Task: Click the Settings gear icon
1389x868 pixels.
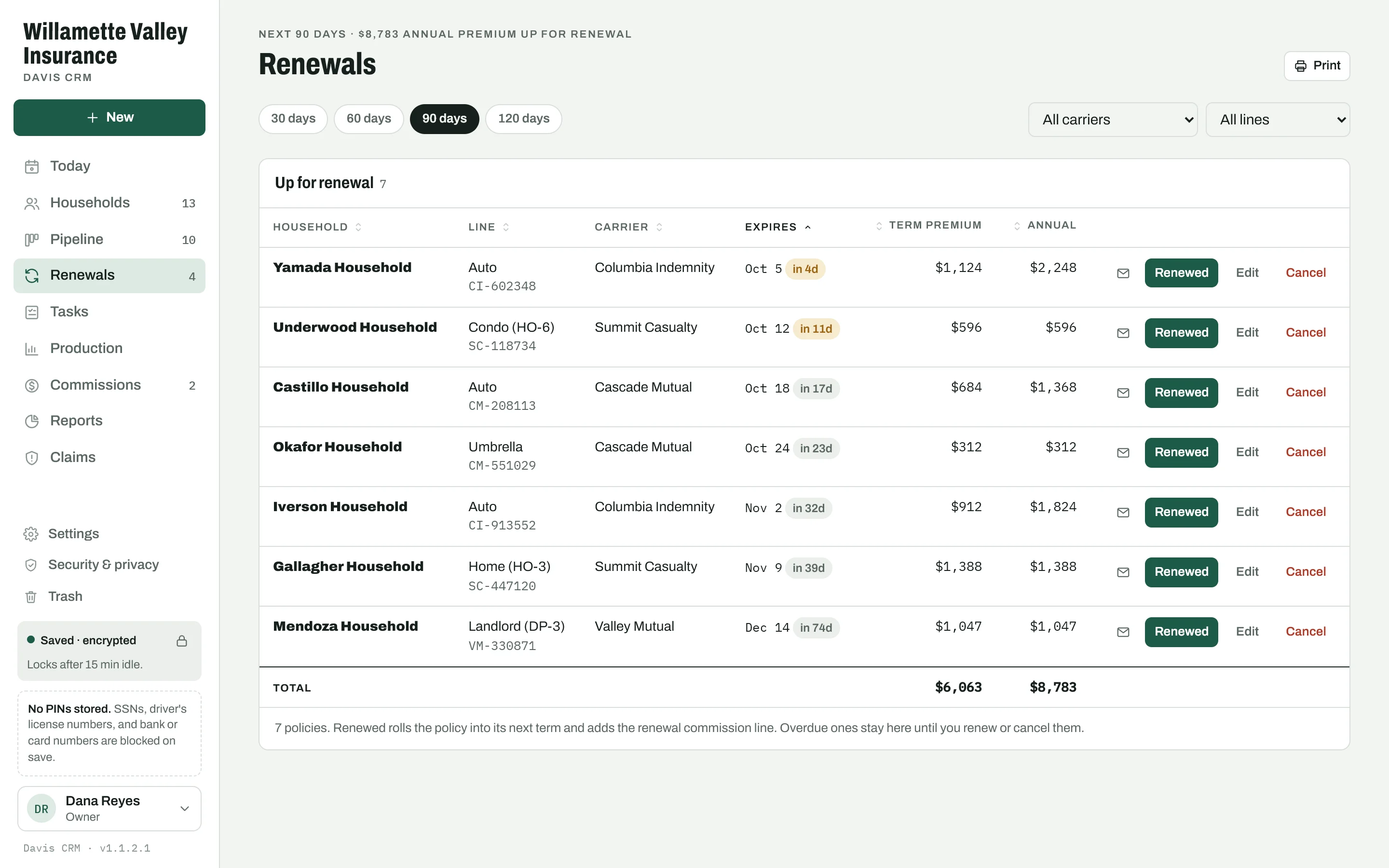Action: (31, 534)
